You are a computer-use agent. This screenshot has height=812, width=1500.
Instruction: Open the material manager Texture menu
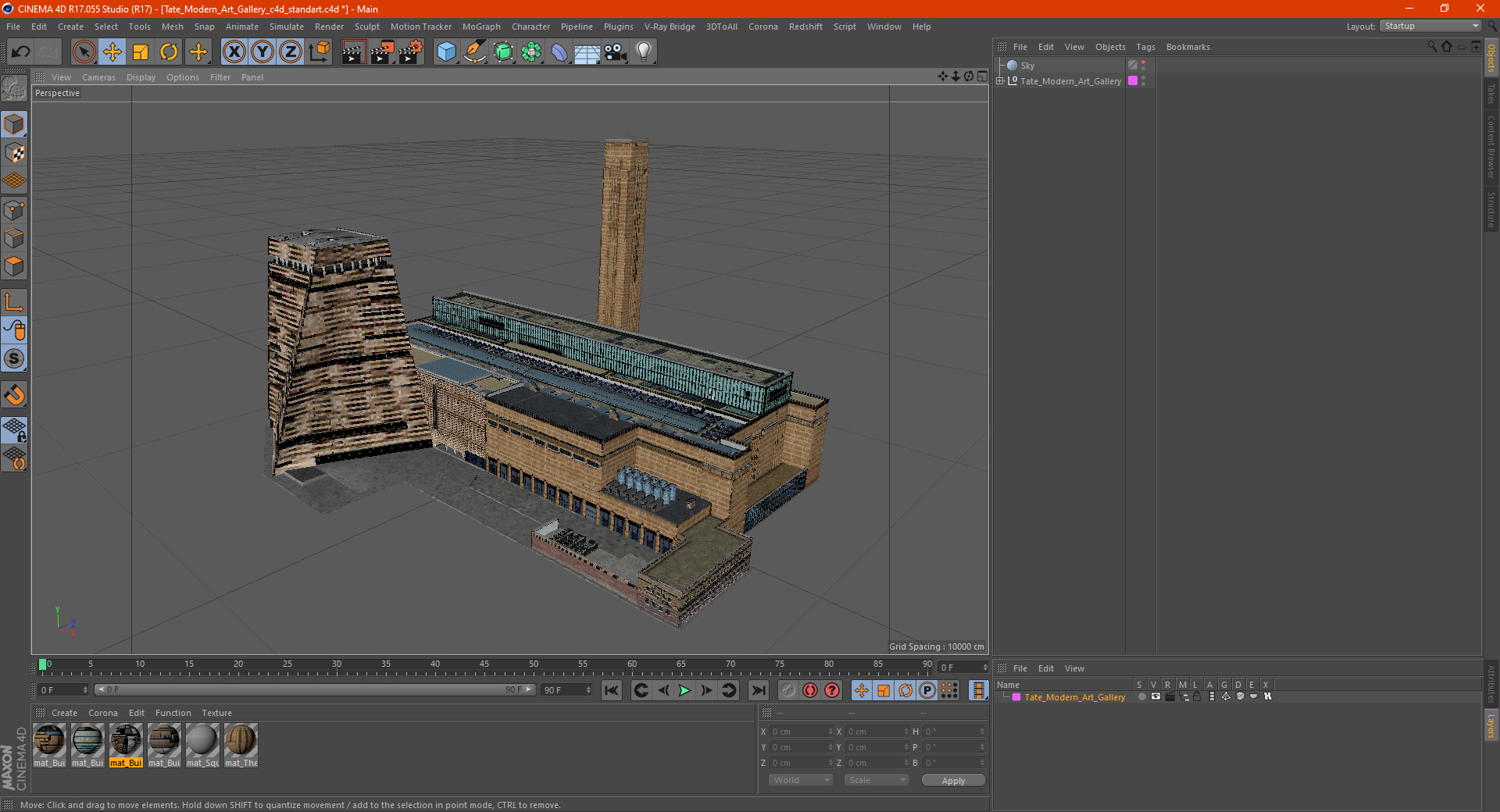(216, 713)
